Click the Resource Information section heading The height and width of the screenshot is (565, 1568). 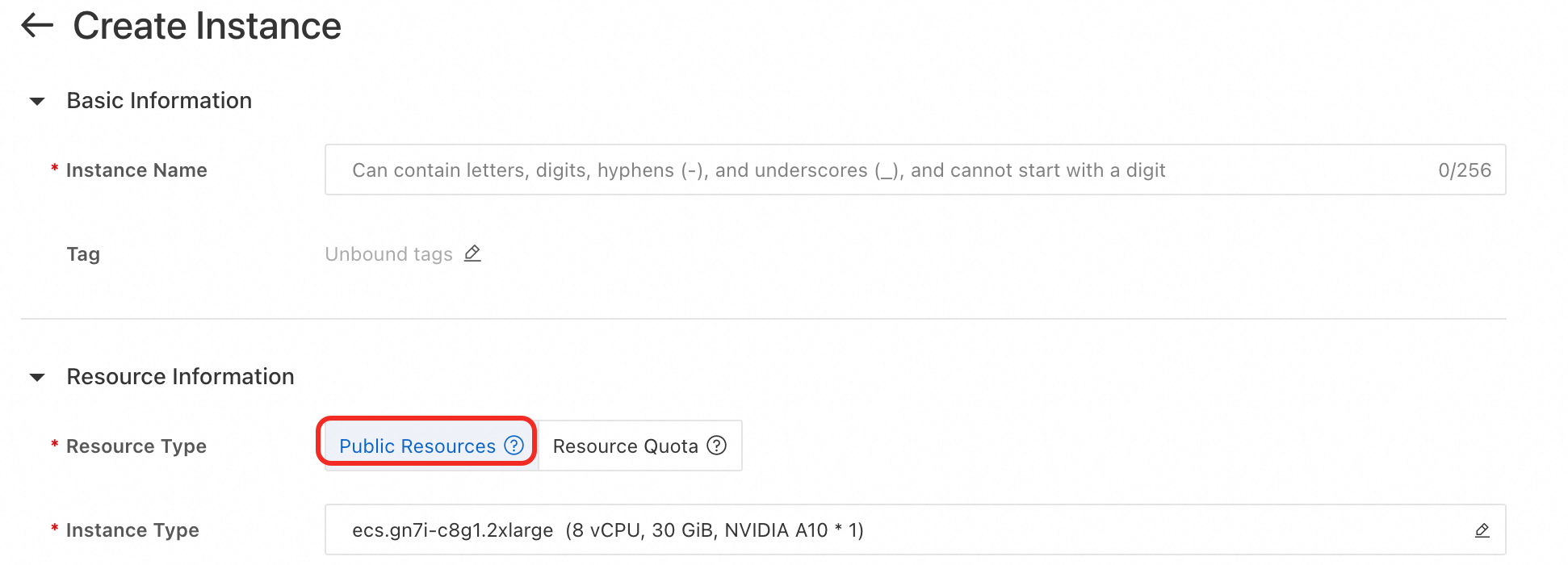(180, 377)
